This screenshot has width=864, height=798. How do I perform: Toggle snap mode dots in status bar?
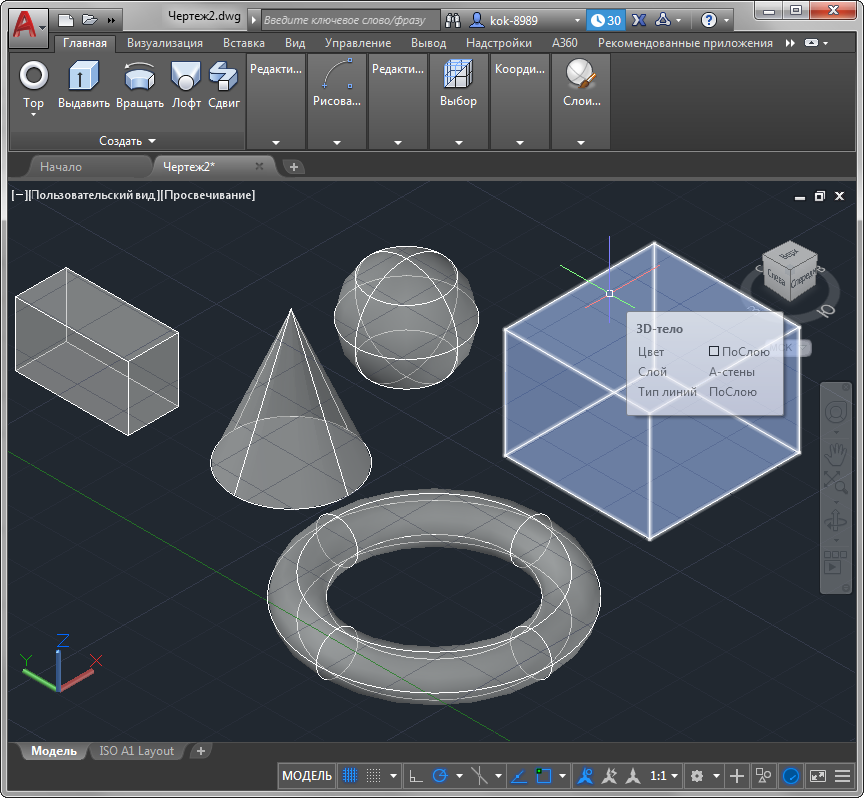tap(373, 776)
